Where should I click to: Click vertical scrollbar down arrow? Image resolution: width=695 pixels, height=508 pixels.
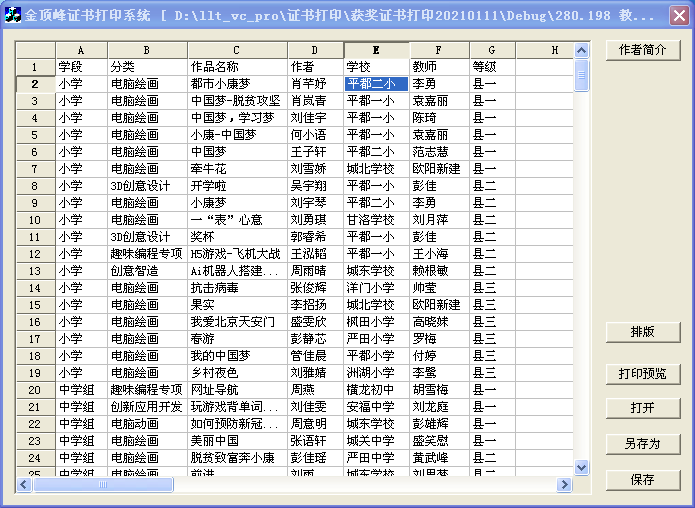tap(582, 467)
